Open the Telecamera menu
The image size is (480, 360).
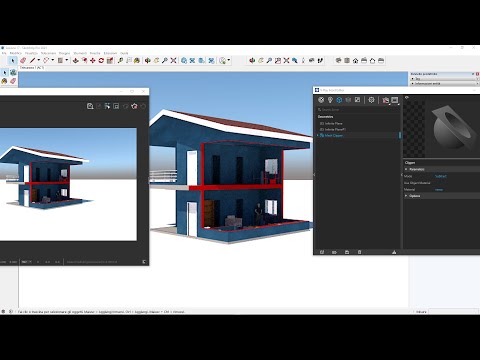point(48,53)
